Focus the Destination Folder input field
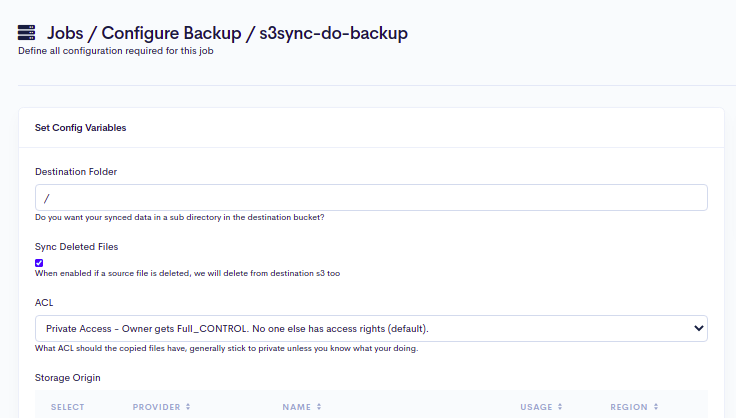 [x=370, y=198]
